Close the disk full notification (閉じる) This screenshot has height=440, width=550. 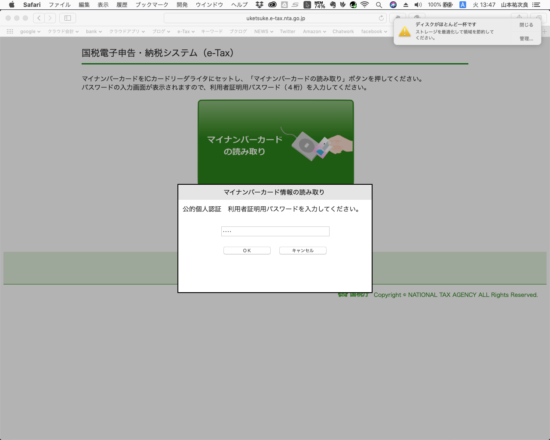pos(526,25)
